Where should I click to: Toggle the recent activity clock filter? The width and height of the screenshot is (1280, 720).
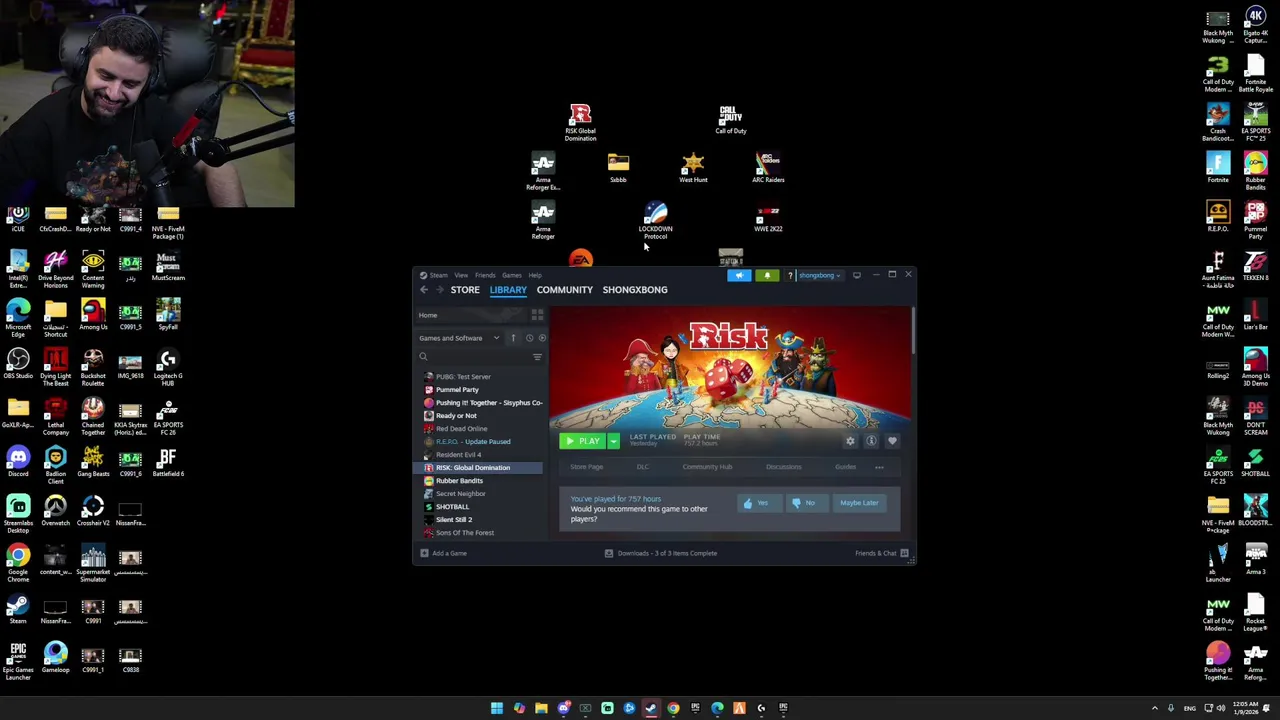(530, 338)
